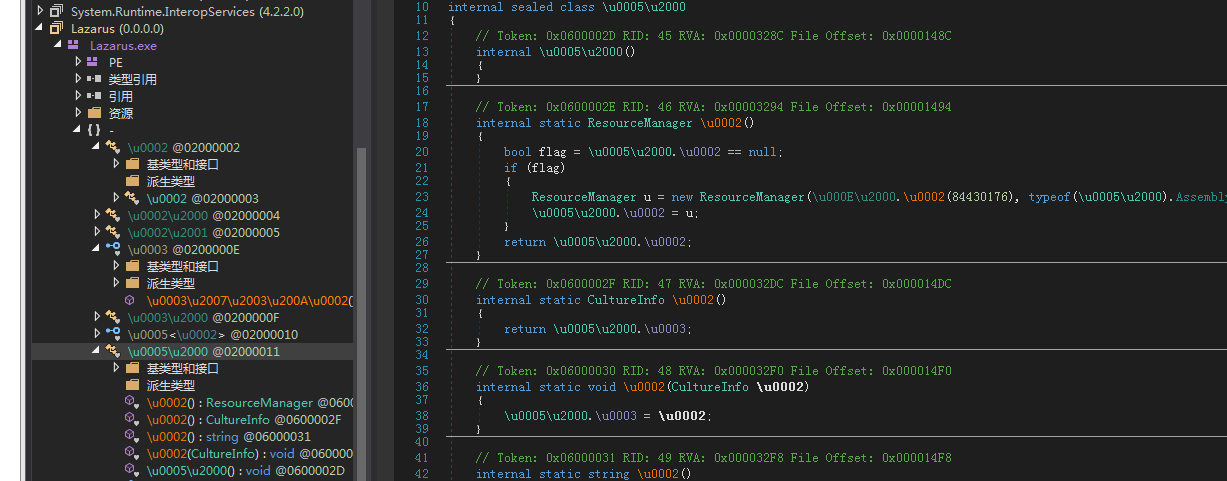The height and width of the screenshot is (481, 1227).
Task: Click the PE node icon
Action: (x=93, y=62)
